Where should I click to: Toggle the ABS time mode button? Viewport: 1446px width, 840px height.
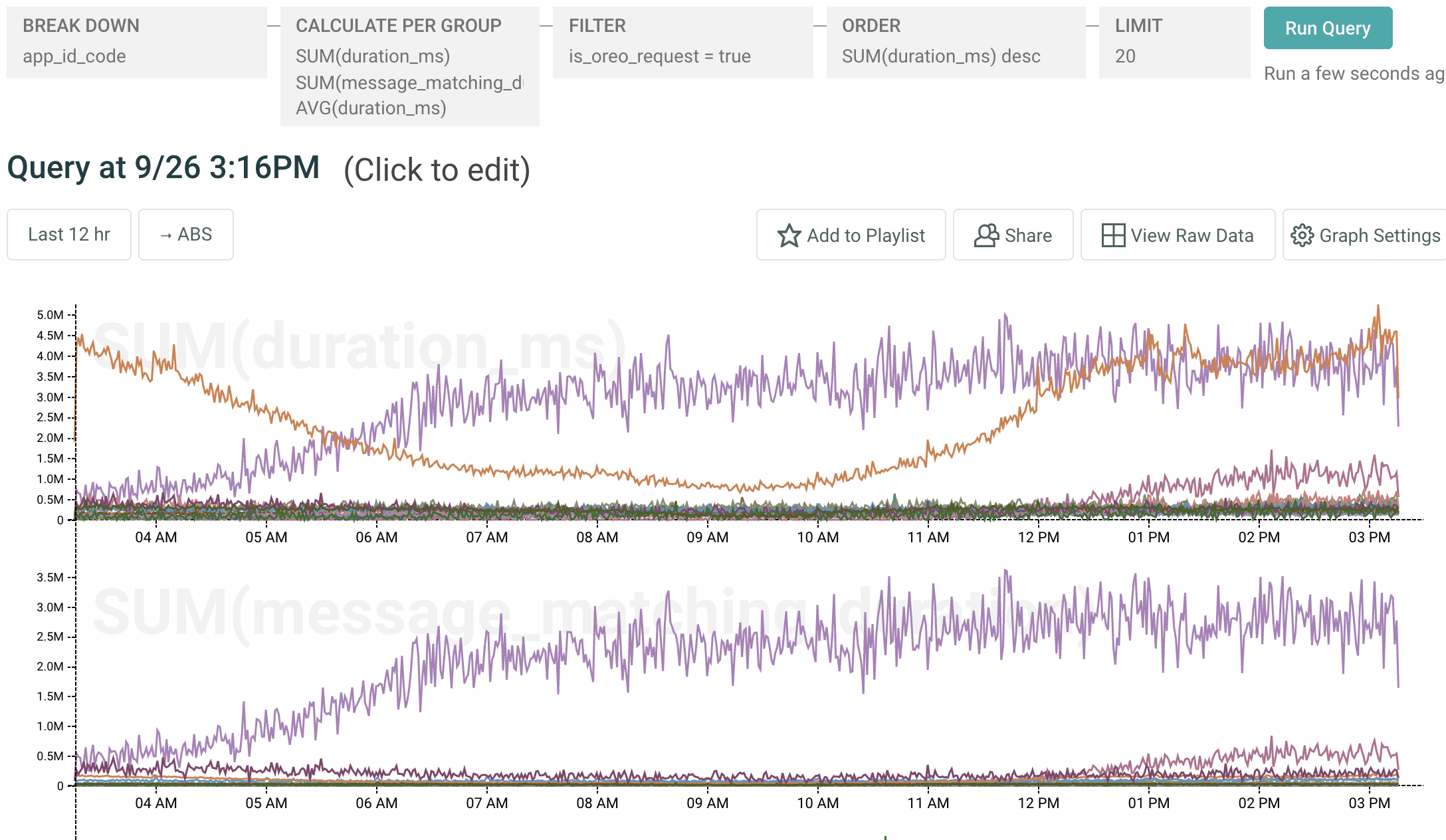[x=186, y=235]
